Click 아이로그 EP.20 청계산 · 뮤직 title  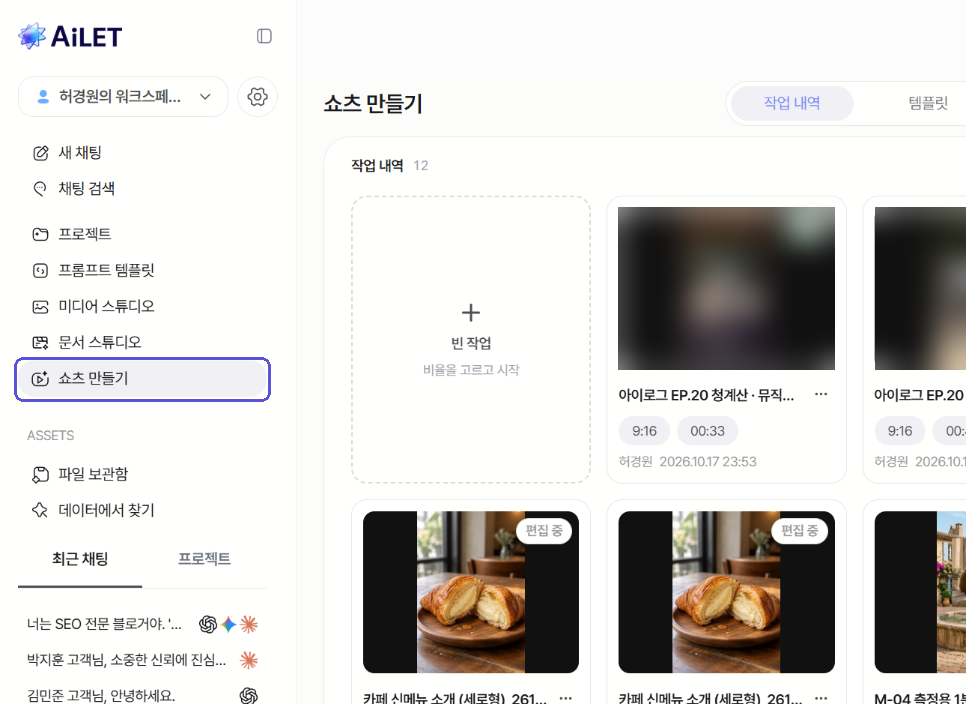706,395
